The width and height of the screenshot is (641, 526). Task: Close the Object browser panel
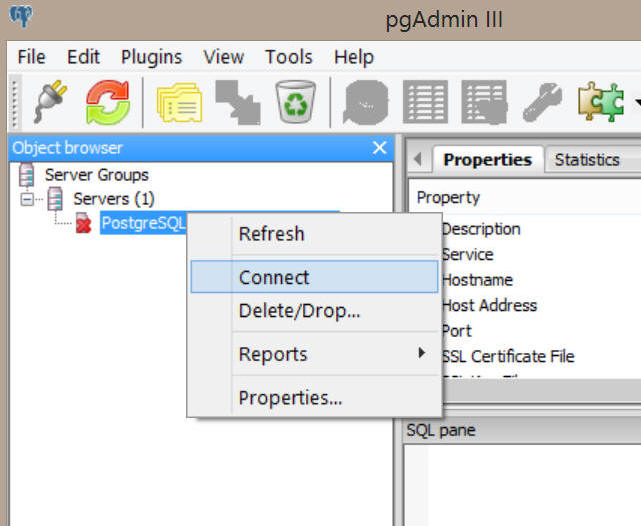[x=380, y=148]
